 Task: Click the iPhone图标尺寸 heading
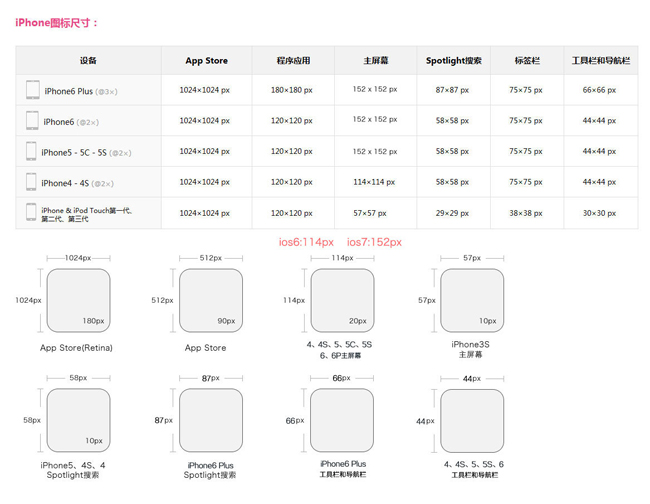pos(57,22)
